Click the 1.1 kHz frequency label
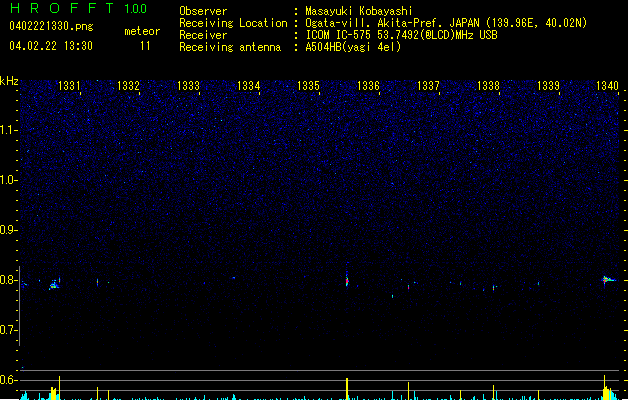 (x=8, y=130)
